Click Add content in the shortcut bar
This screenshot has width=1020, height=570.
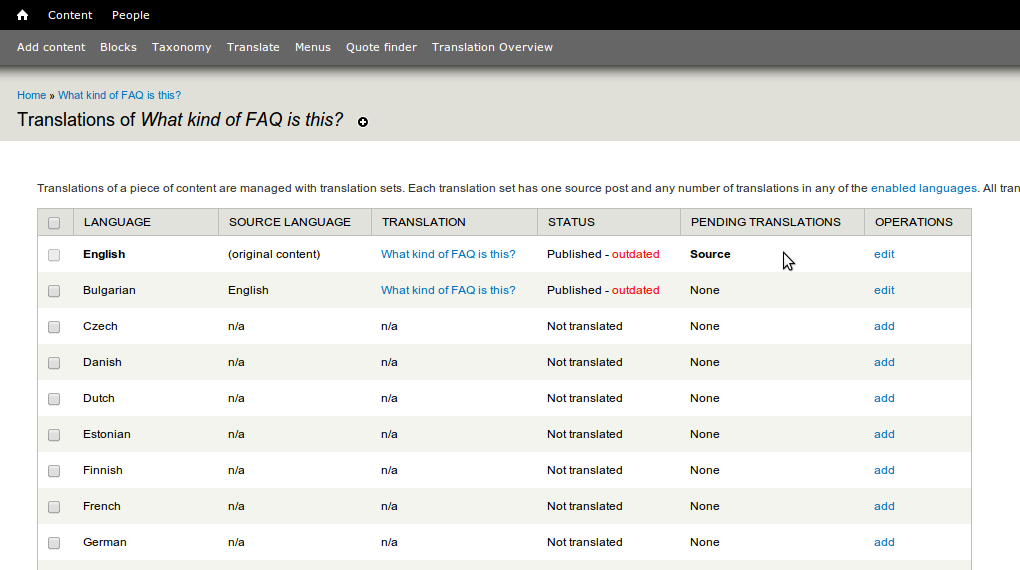(x=51, y=47)
